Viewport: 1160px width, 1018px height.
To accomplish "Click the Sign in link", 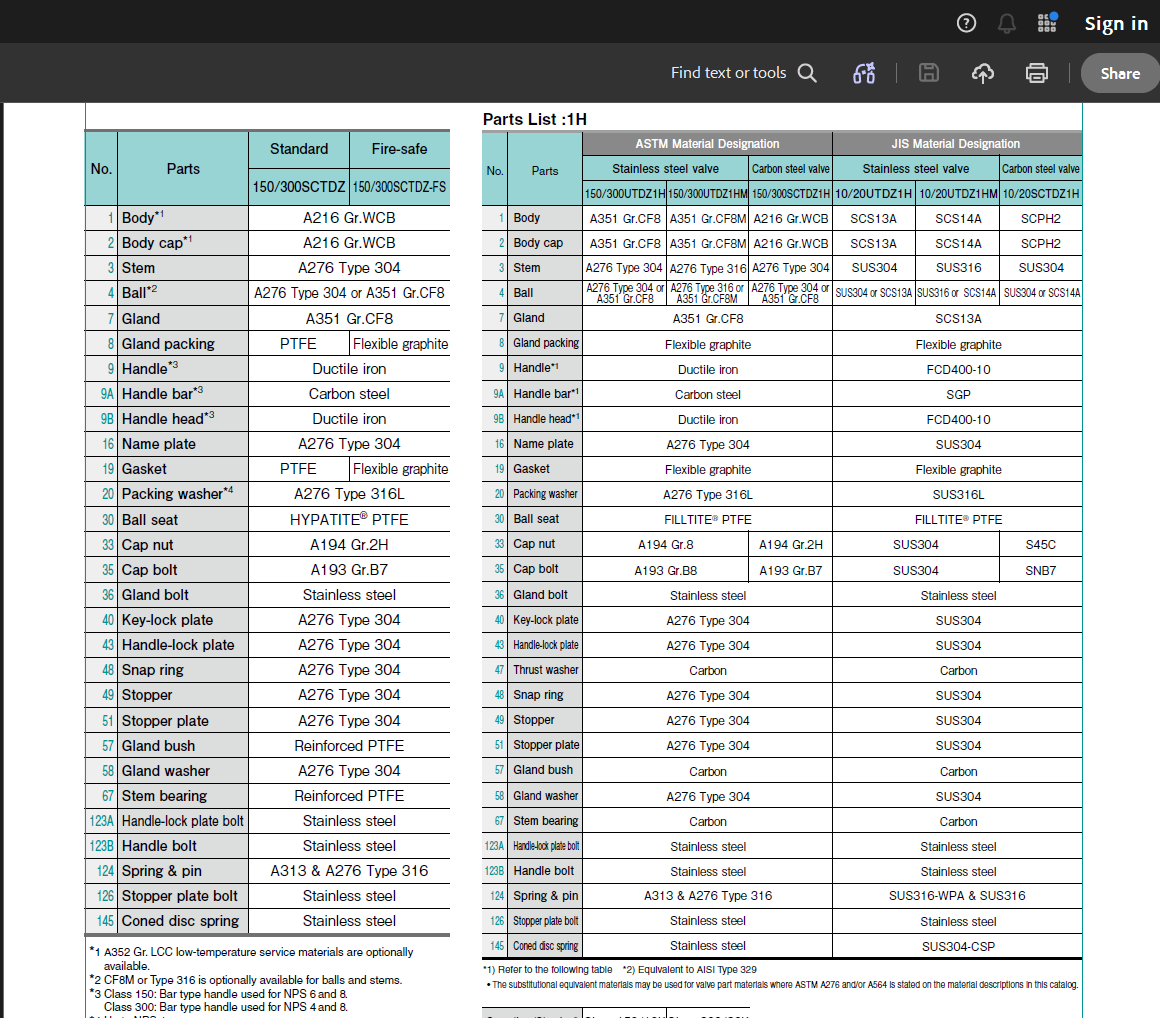I will [1116, 24].
